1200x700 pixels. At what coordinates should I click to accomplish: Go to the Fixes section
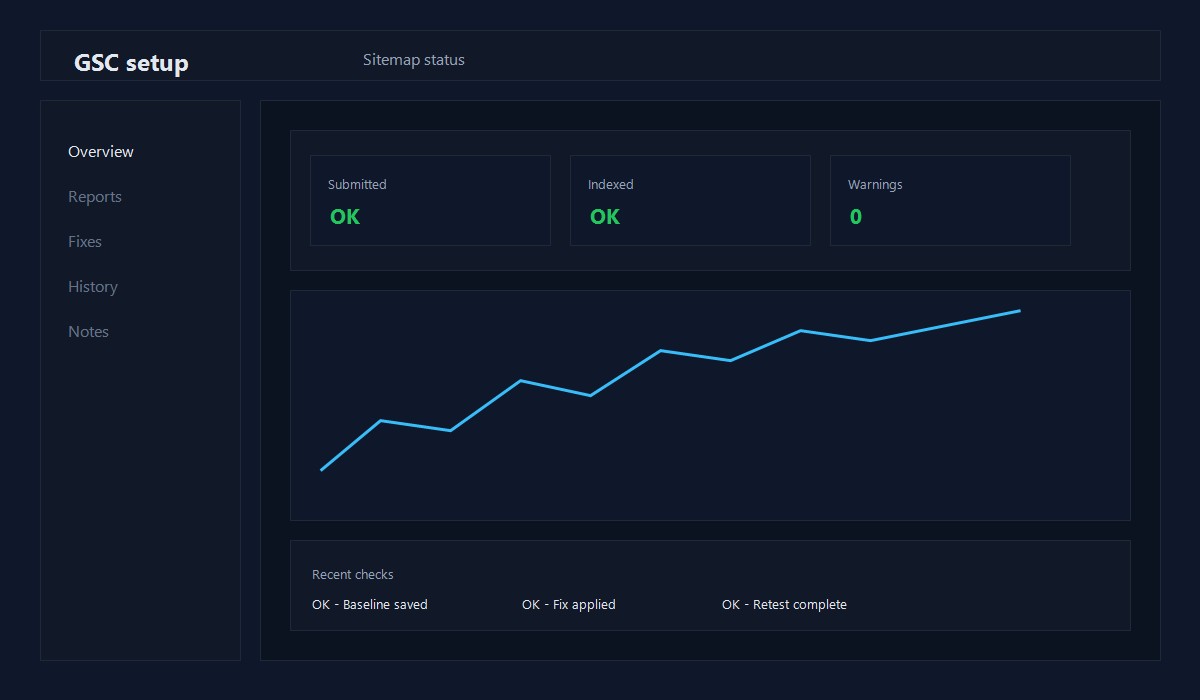click(85, 241)
